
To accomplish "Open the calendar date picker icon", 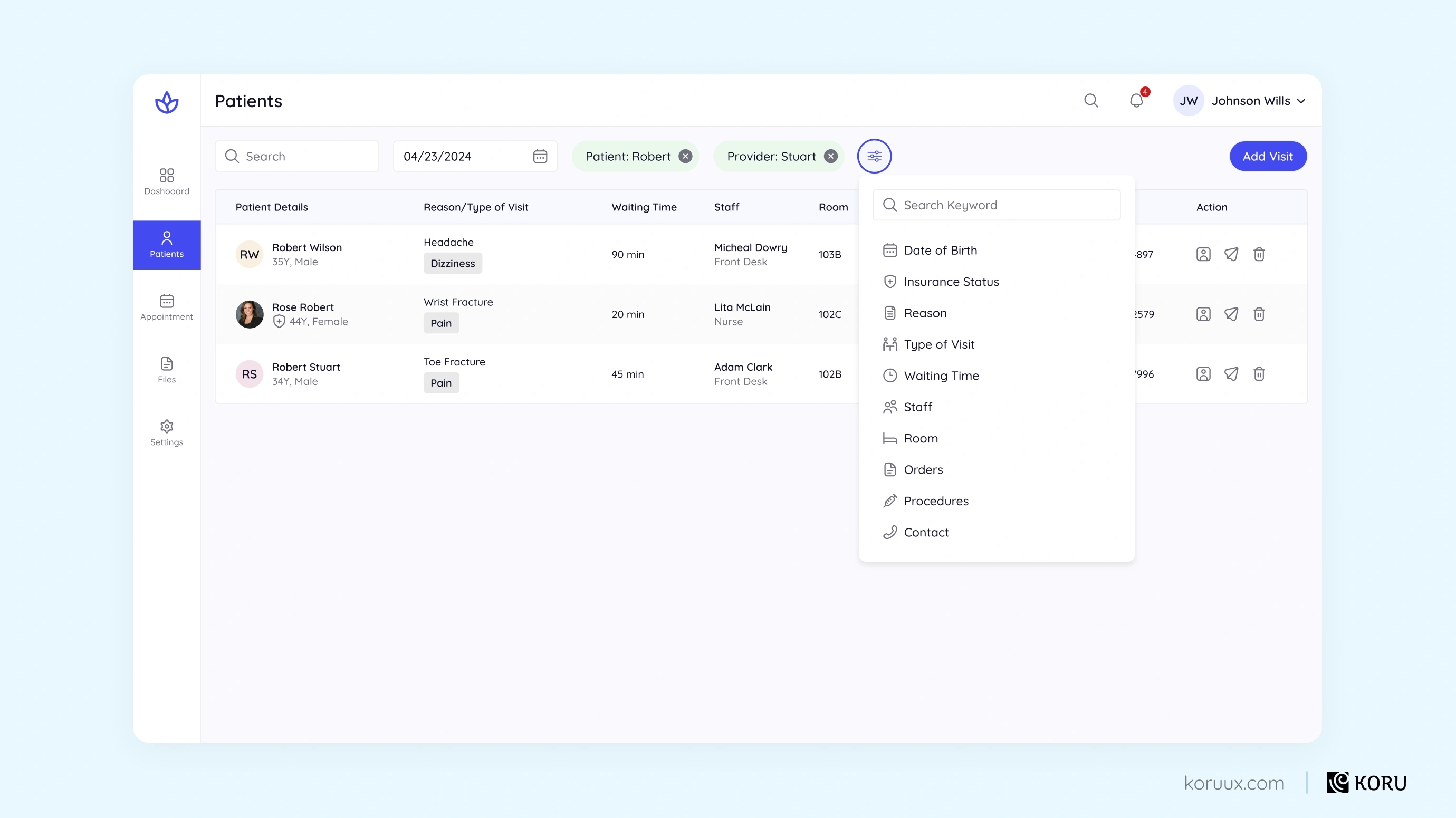I will (x=540, y=156).
